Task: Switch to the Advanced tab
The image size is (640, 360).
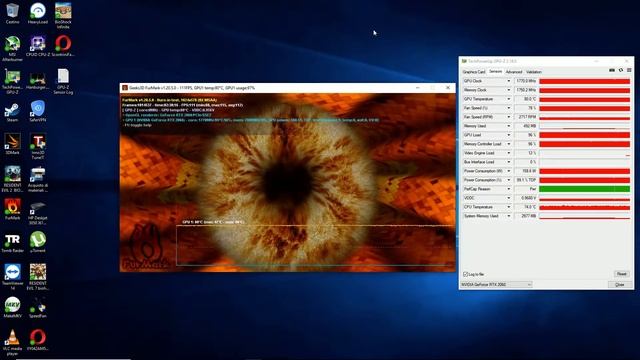Action: [514, 72]
